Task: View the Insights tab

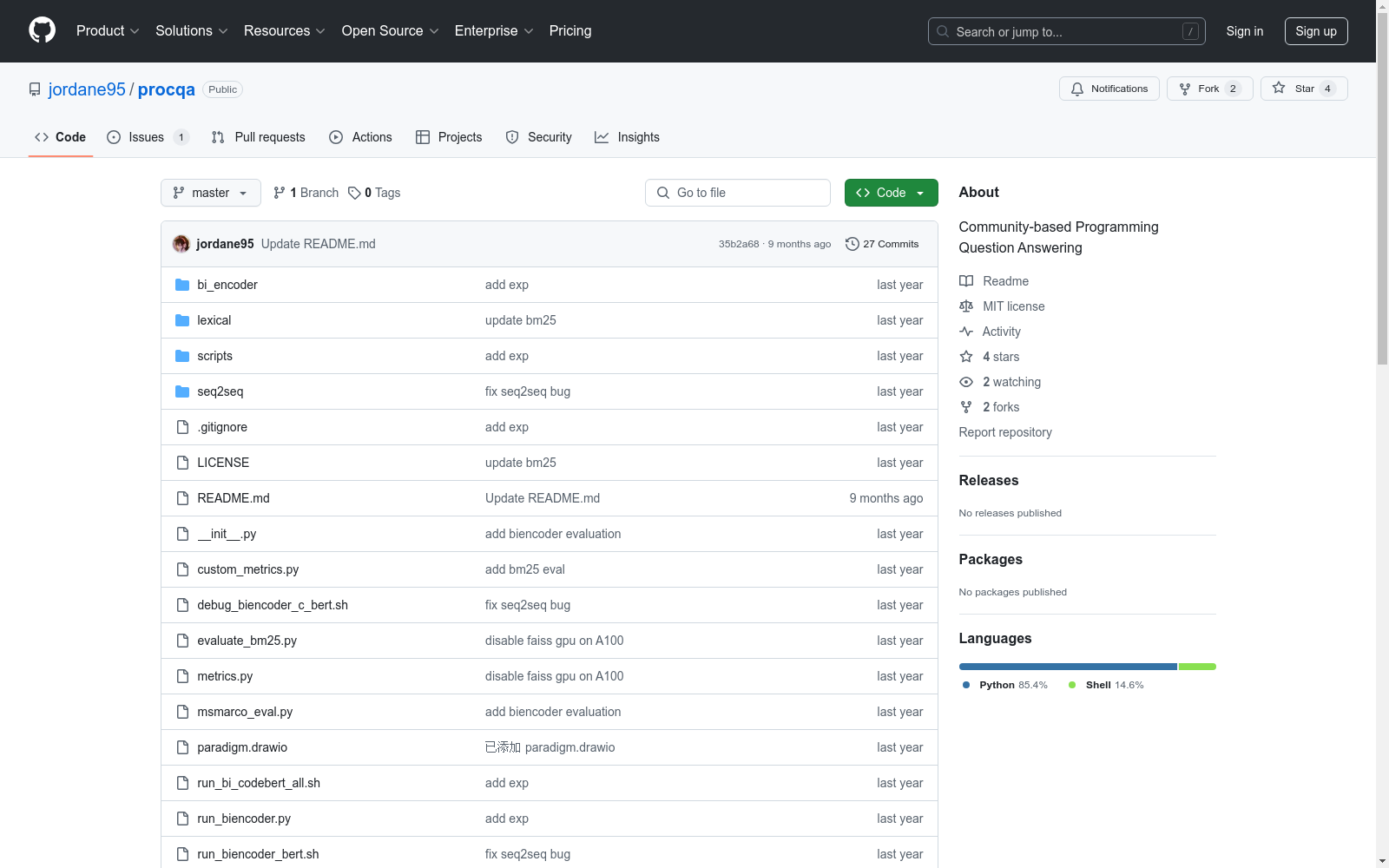Action: click(627, 137)
